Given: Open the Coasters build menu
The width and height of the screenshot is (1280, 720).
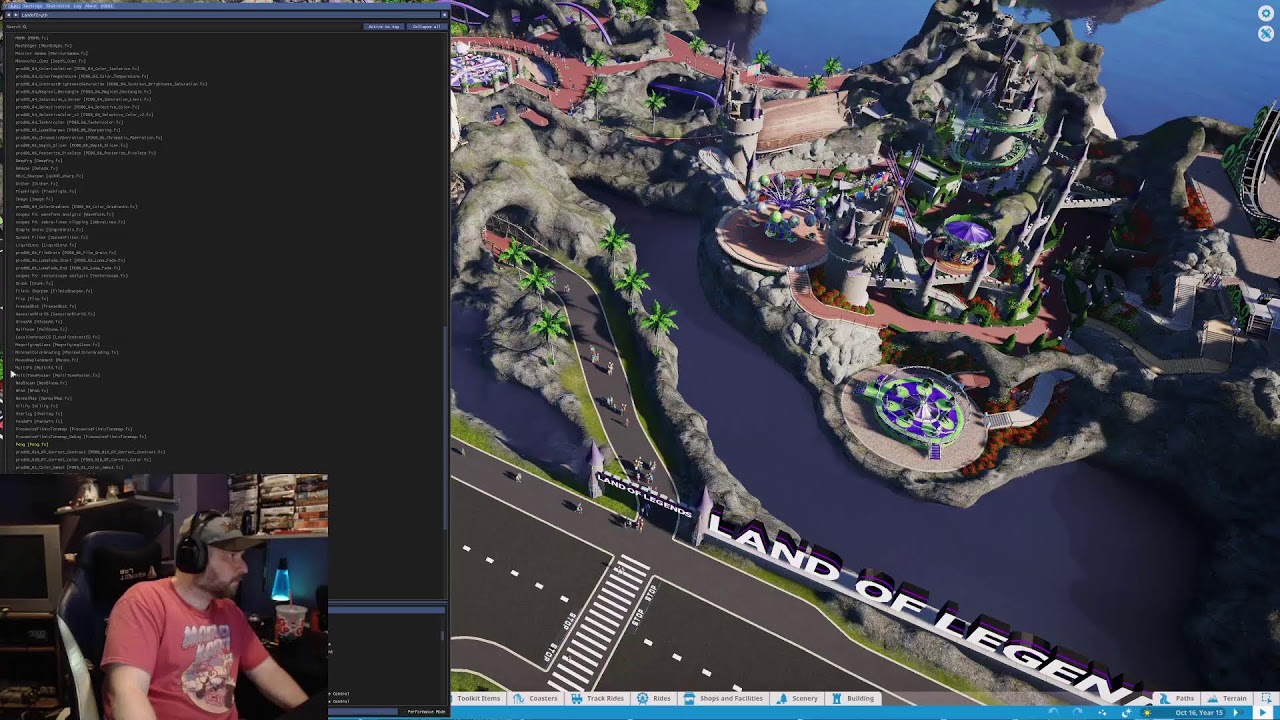Looking at the screenshot, I should (x=536, y=698).
